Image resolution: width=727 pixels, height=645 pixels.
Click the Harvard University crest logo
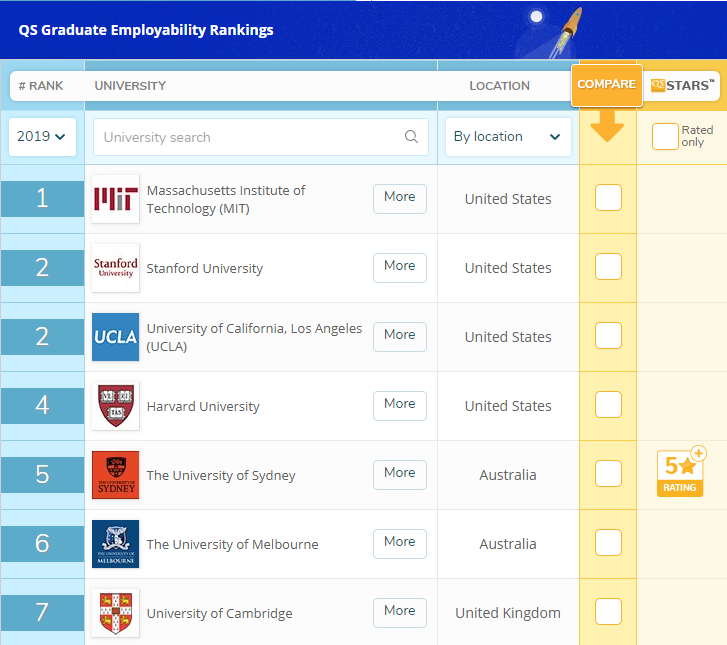pyautogui.click(x=115, y=406)
